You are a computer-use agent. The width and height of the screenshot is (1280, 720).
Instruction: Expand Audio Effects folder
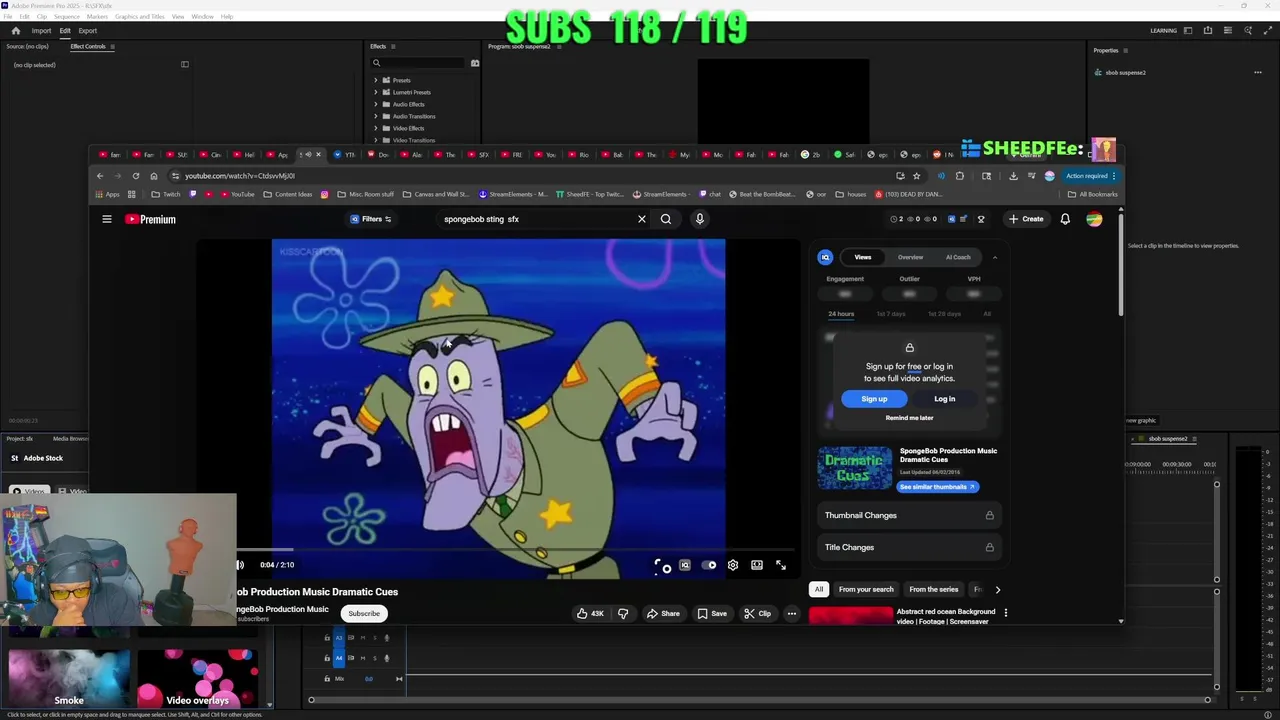[x=376, y=104]
